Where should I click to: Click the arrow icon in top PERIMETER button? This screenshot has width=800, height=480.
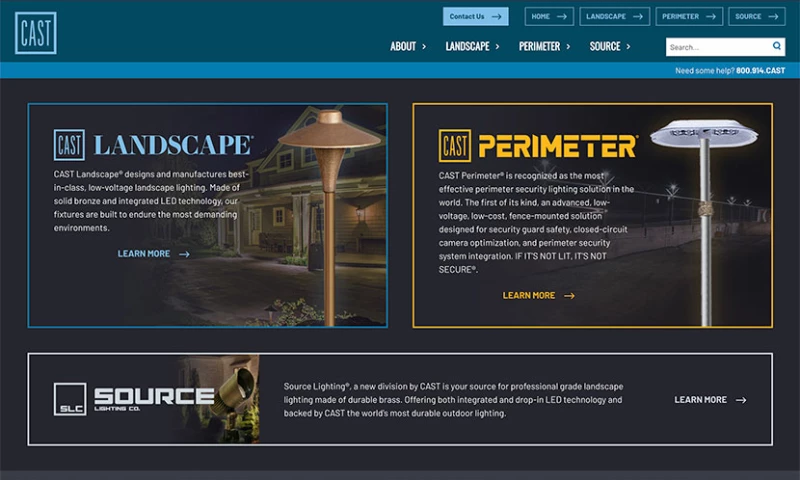711,17
